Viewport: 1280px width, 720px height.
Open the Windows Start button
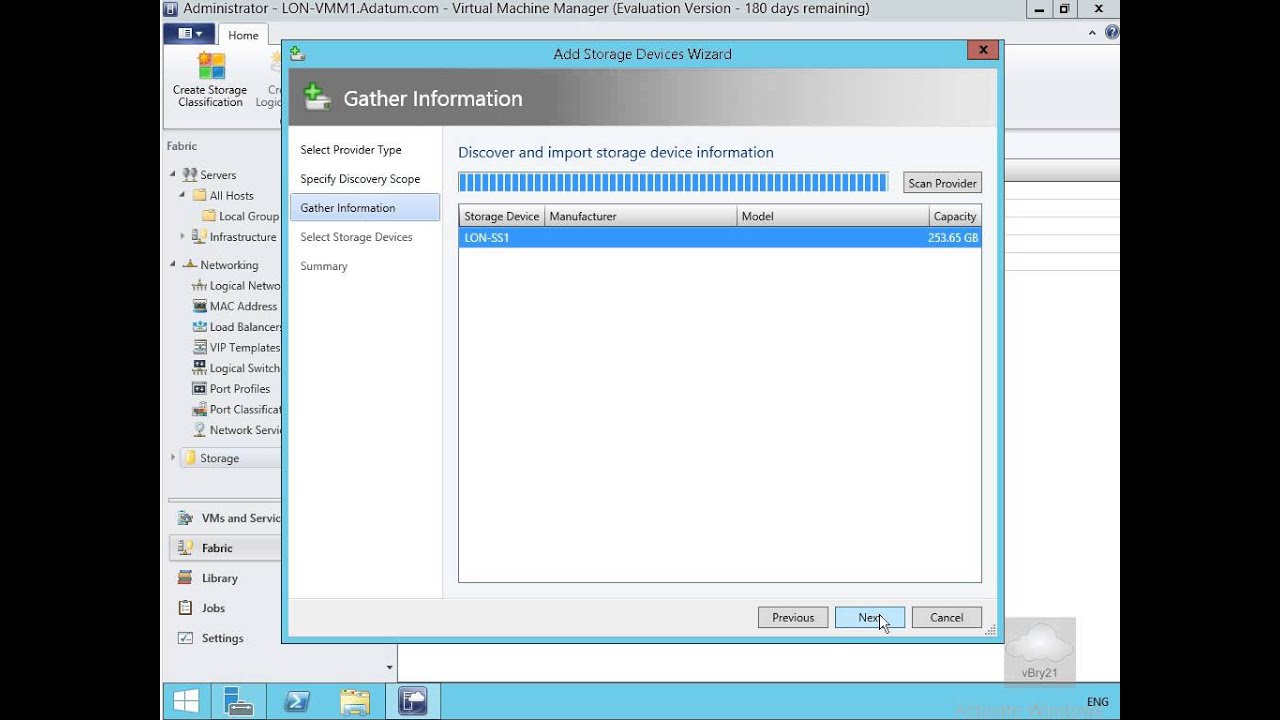tap(186, 701)
